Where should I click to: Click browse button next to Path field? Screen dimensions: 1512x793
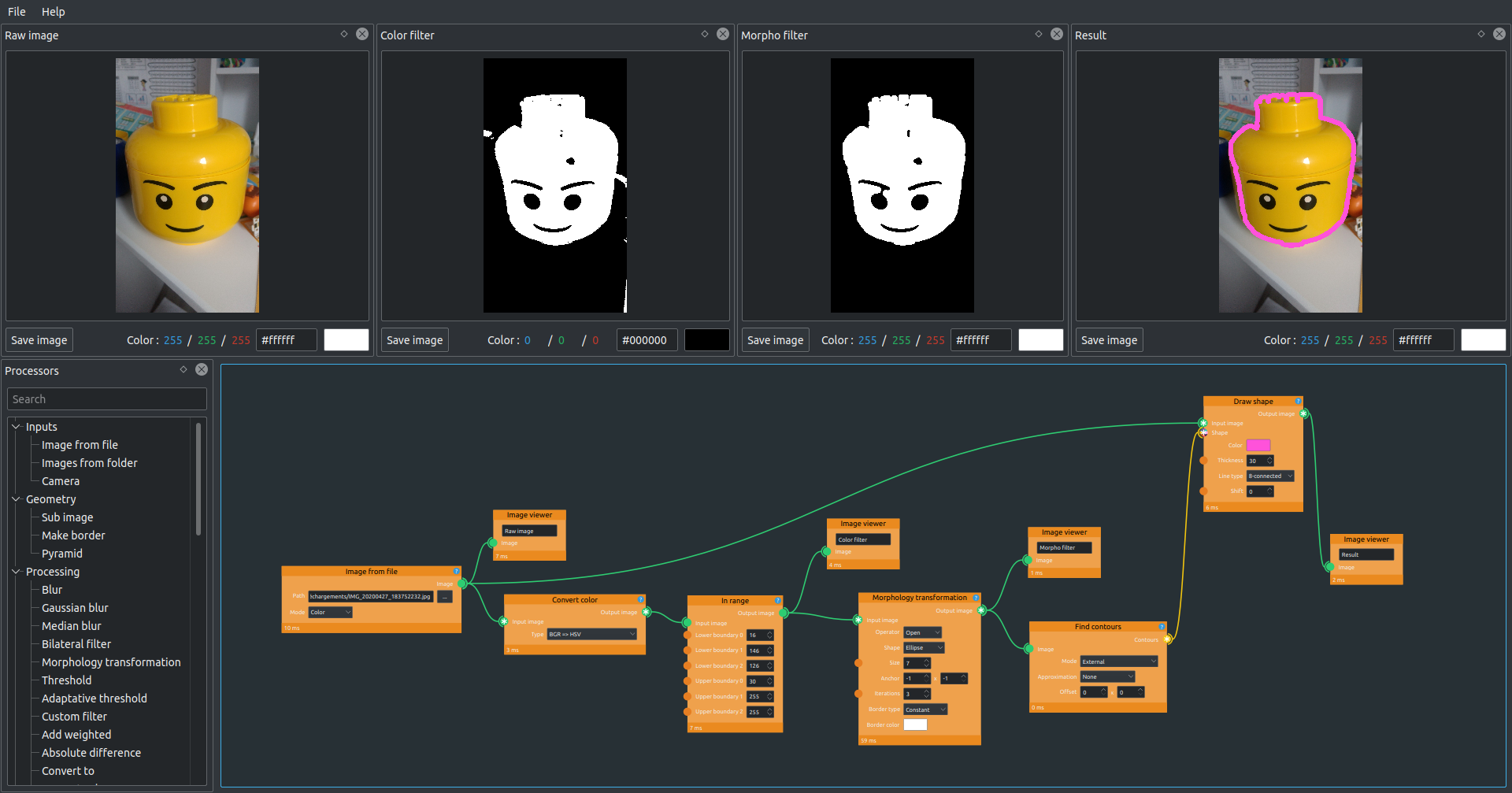pos(445,597)
